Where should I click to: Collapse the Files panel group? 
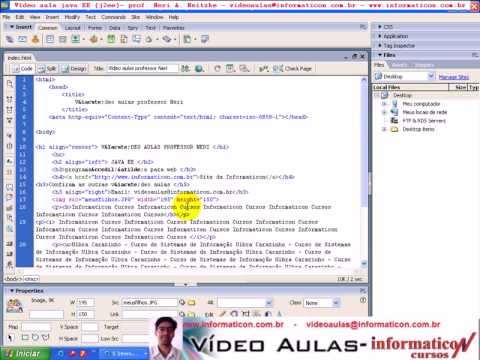pos(380,55)
